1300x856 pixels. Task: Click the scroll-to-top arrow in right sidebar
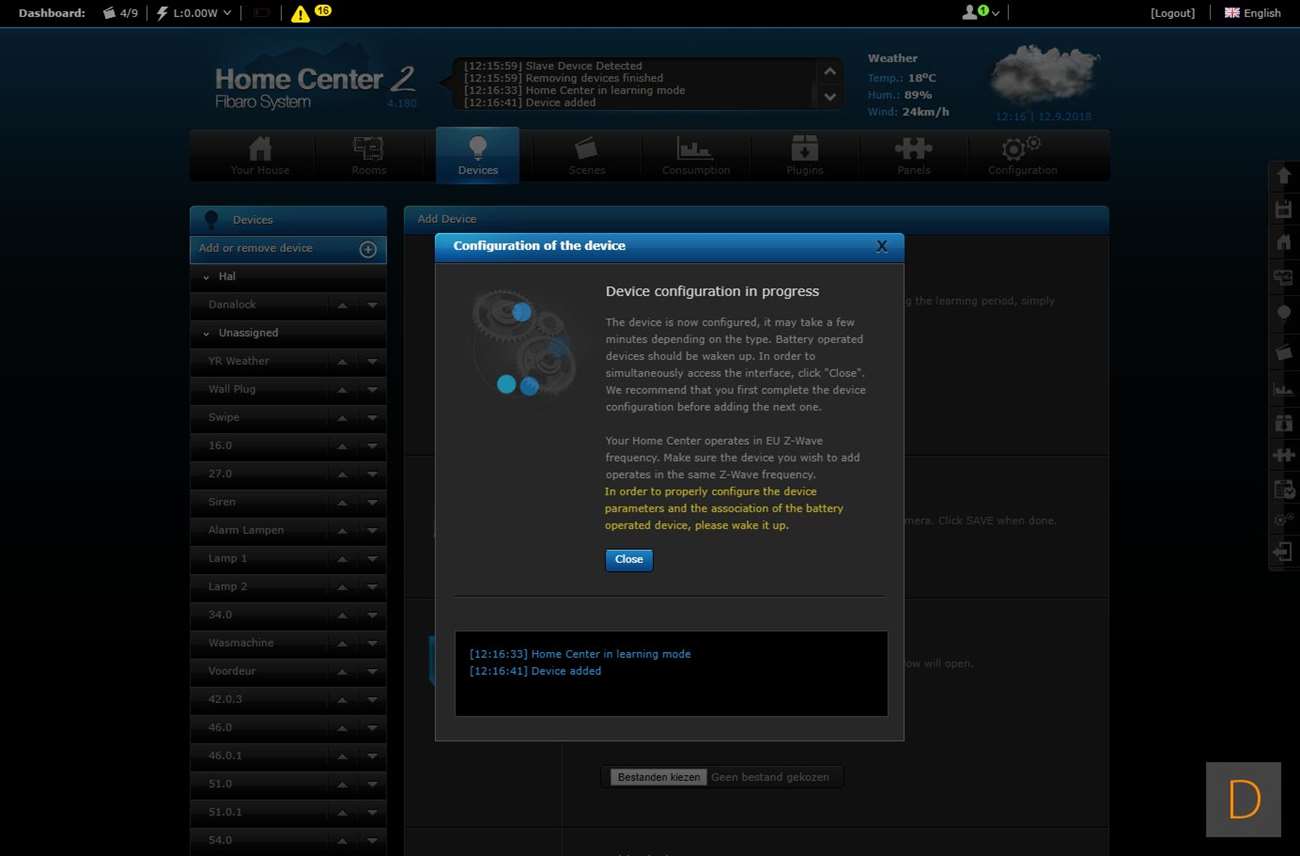tap(1284, 175)
